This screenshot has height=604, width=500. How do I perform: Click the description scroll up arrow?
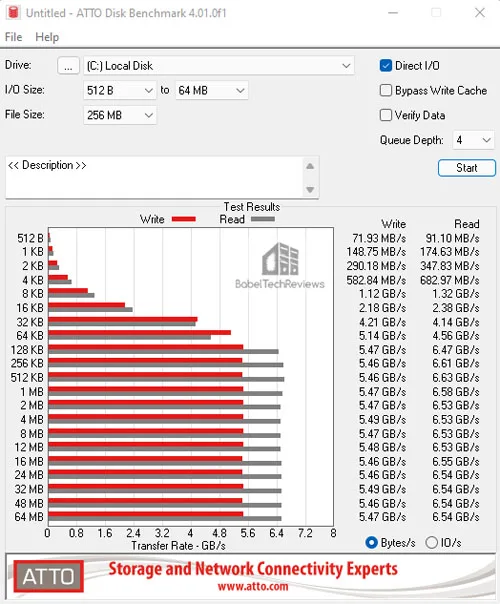310,166
